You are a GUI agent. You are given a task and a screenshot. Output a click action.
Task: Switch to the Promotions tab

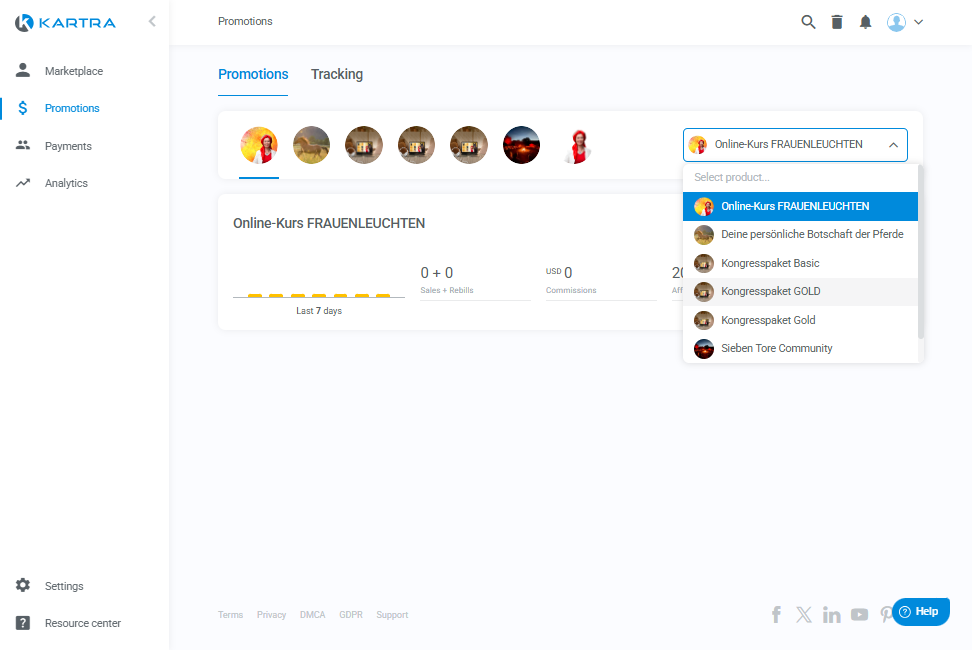click(x=253, y=74)
